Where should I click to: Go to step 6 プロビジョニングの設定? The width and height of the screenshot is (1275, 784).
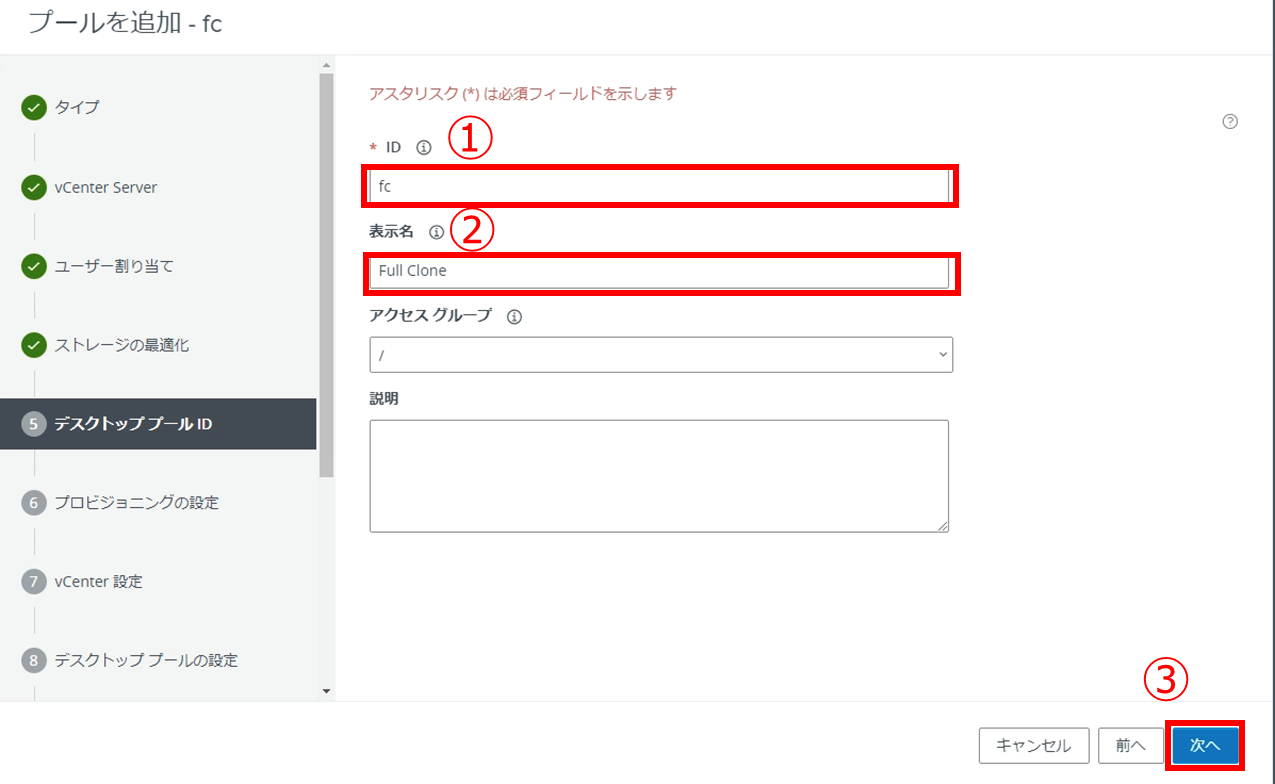coord(136,503)
